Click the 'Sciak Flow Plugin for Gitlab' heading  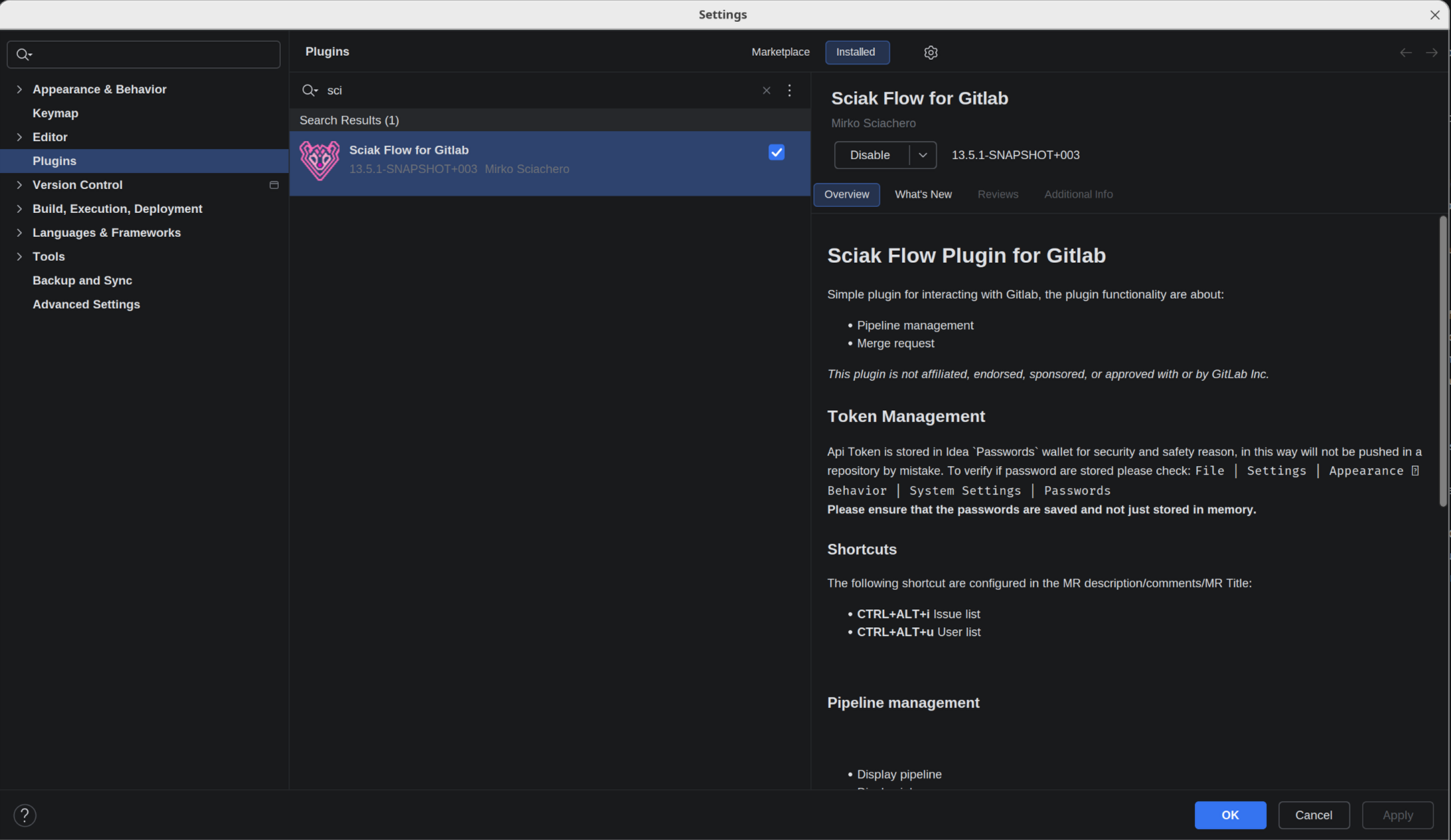click(x=966, y=255)
